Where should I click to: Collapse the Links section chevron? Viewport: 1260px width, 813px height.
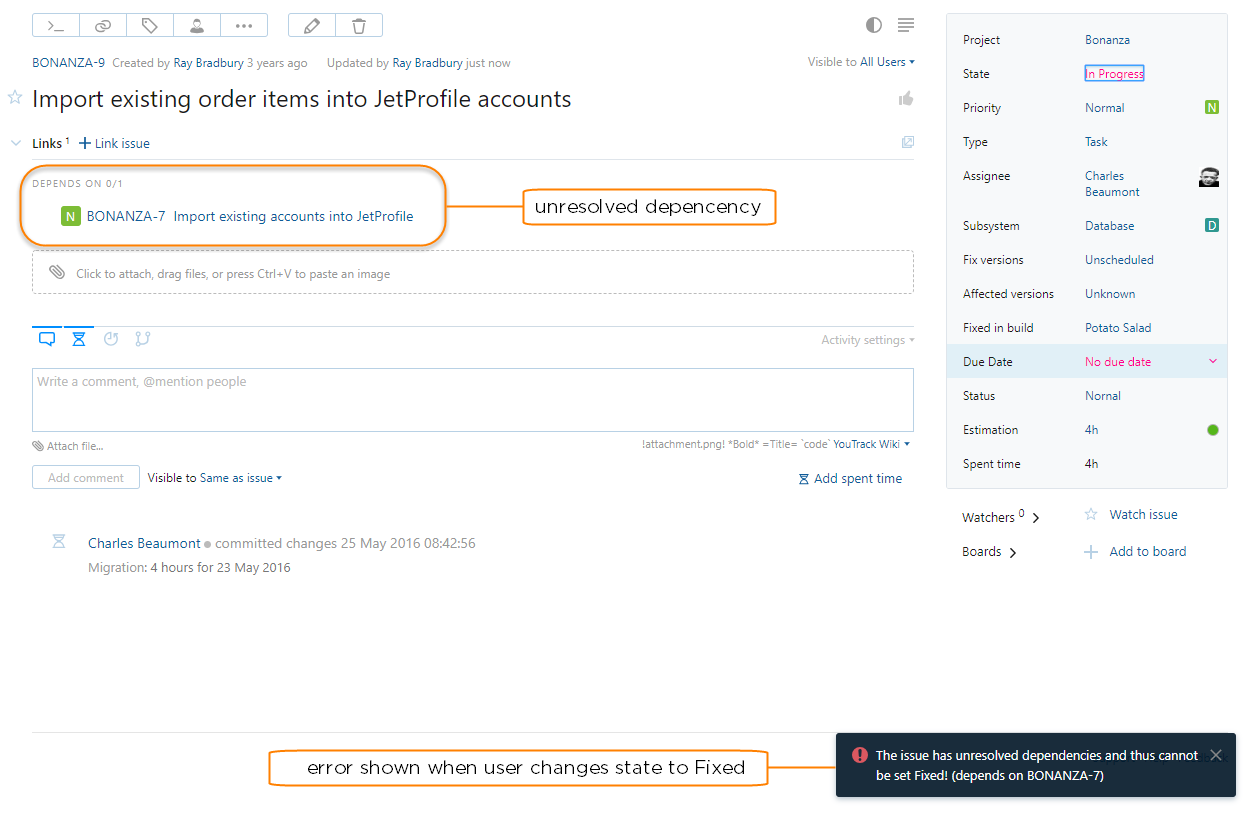(x=16, y=144)
